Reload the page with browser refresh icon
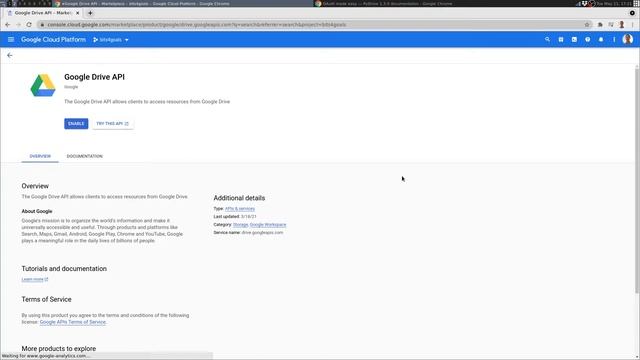This screenshot has height=360, width=640. pos(29,24)
